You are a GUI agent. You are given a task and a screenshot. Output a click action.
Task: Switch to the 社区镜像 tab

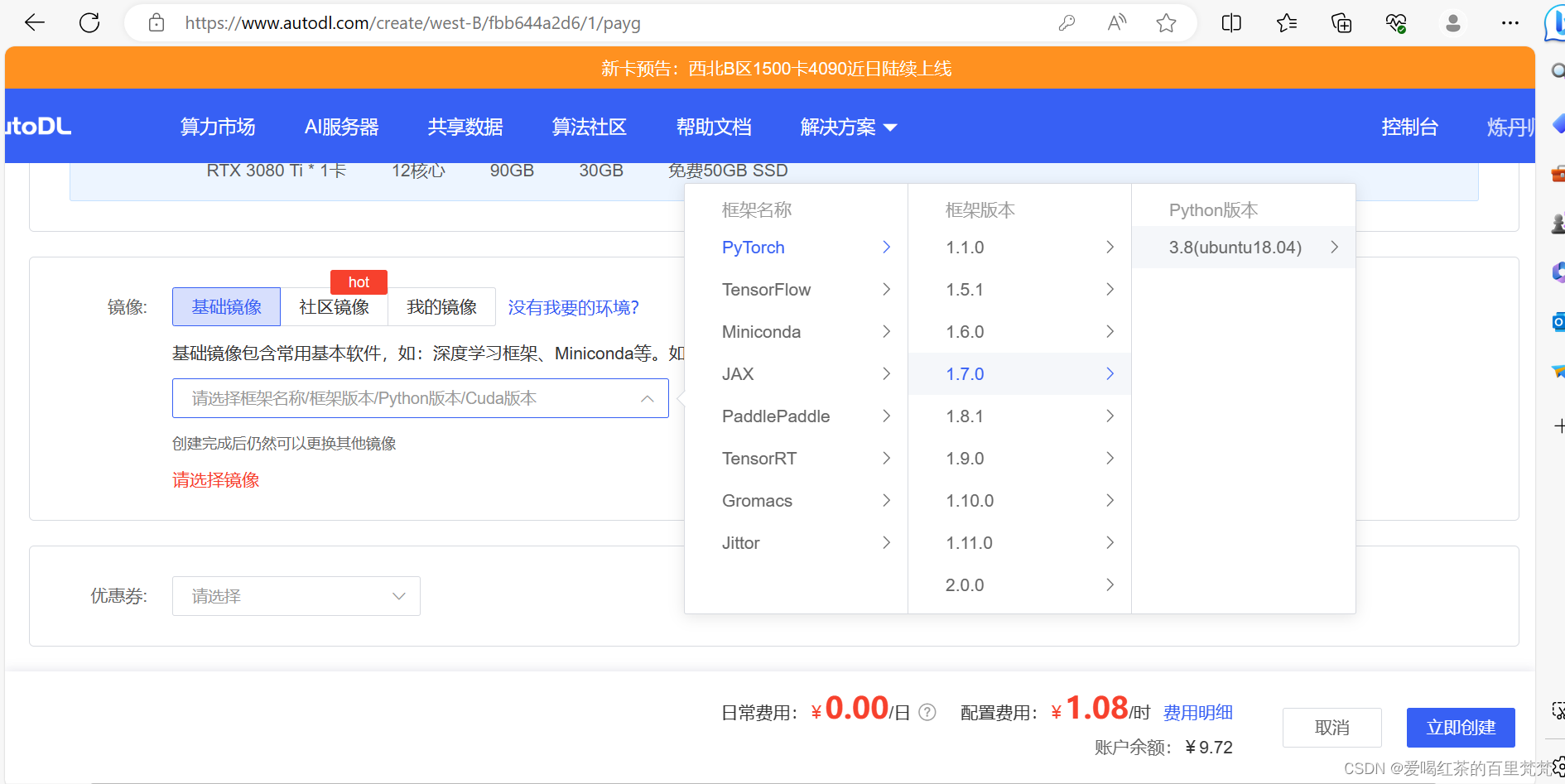click(x=335, y=307)
